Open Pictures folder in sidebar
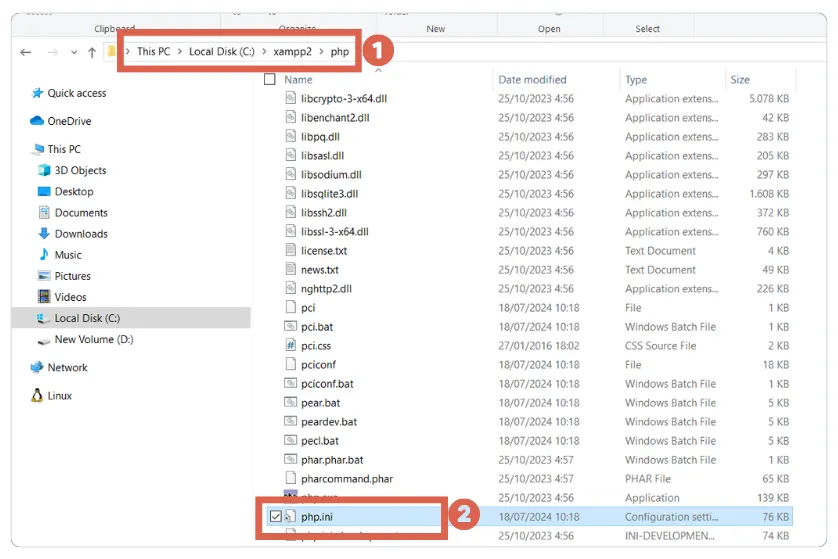The width and height of the screenshot is (838, 559). pos(73,276)
